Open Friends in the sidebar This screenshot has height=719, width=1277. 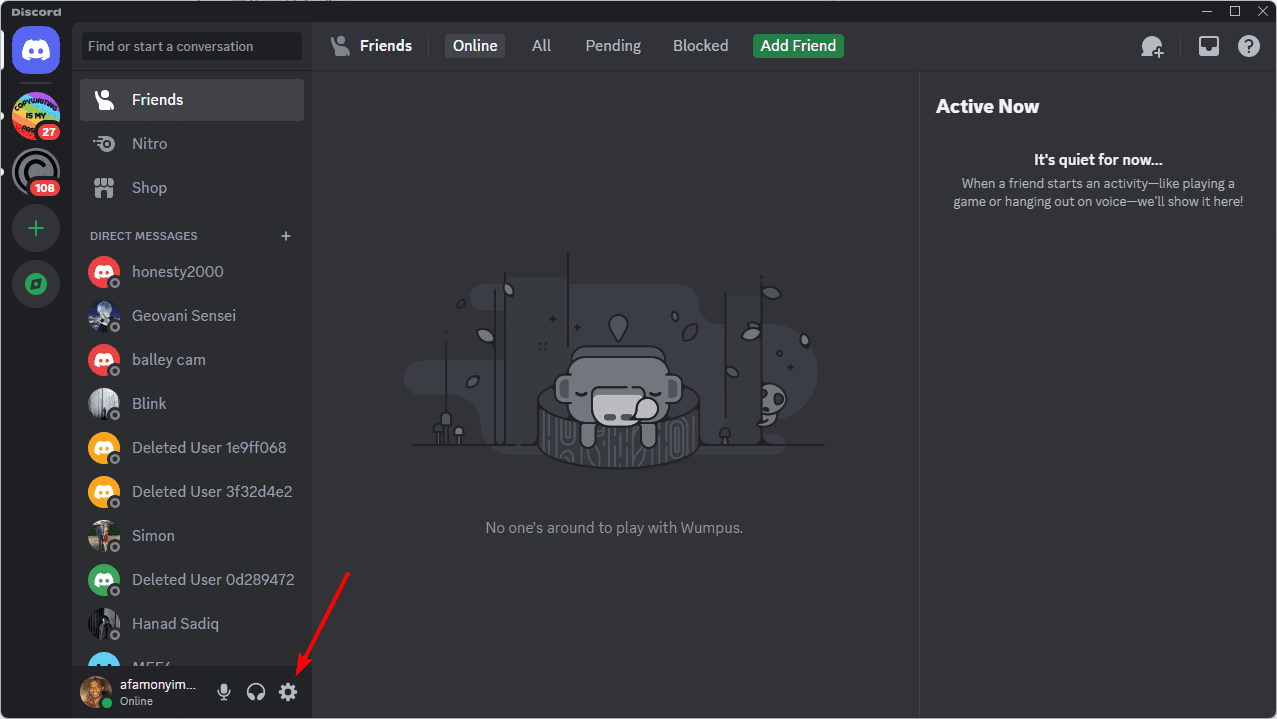[x=192, y=100]
